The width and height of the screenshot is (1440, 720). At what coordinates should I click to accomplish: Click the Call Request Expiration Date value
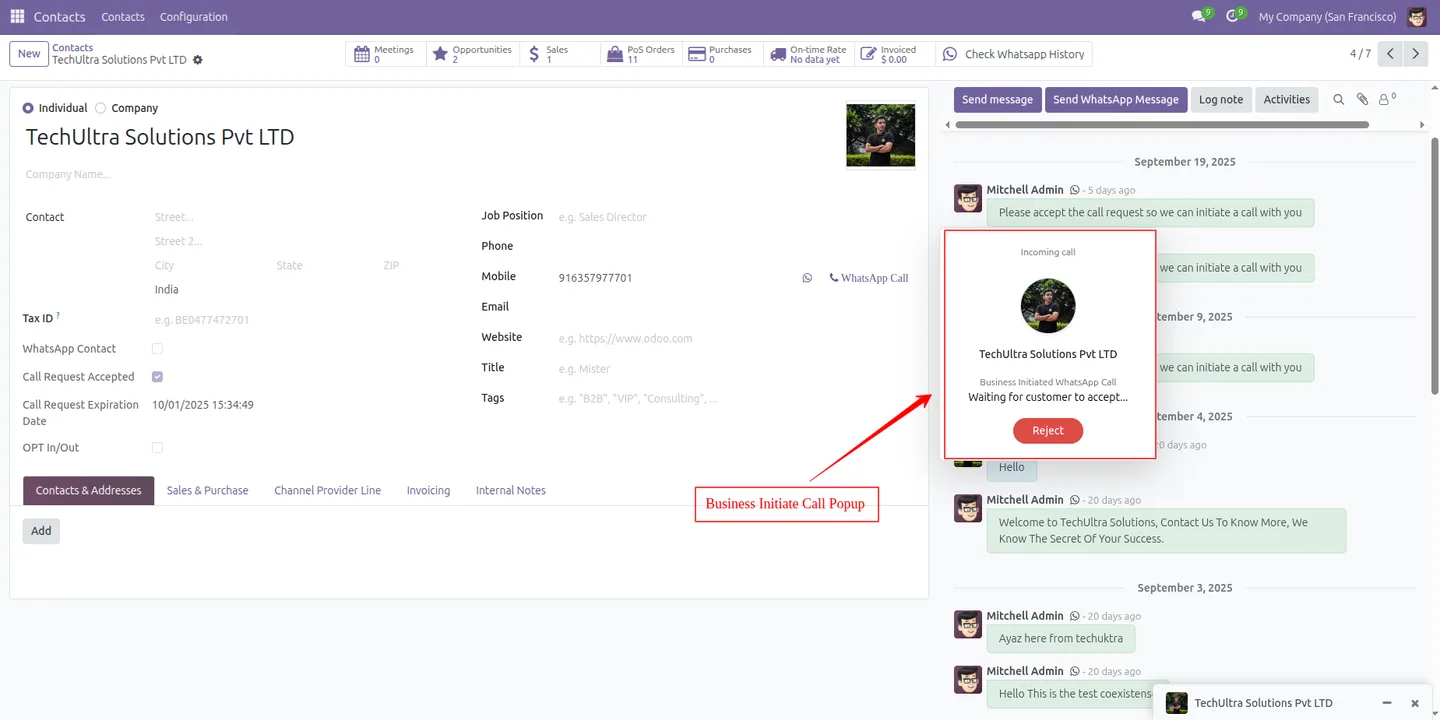click(x=203, y=405)
